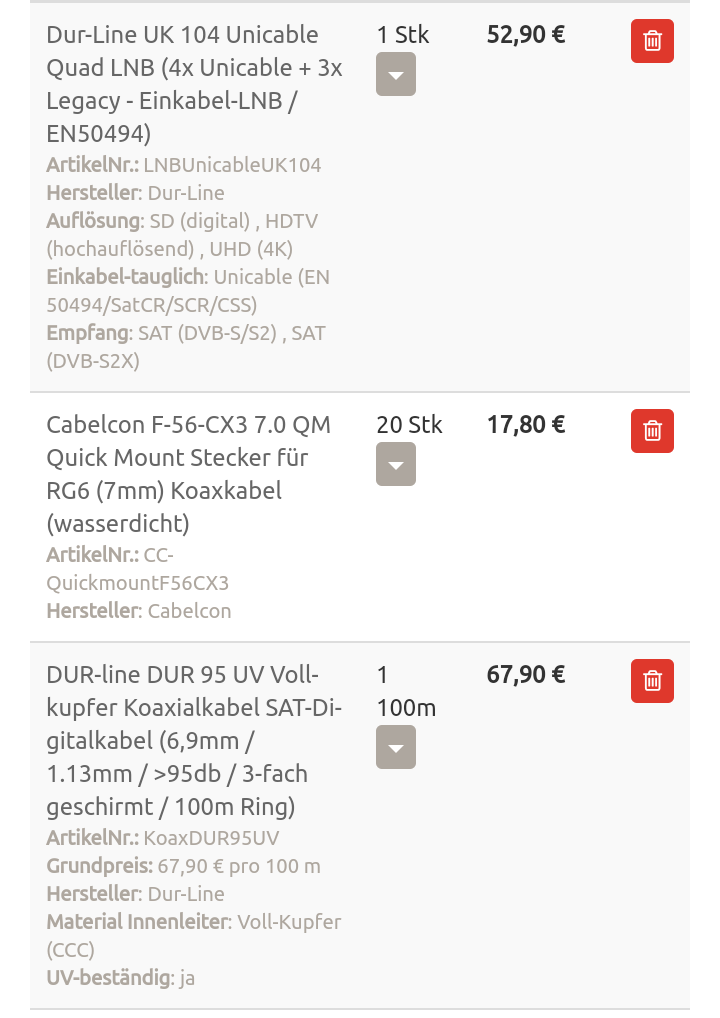Open the DUR-line DUR 95 UV Koaxialkabel product
The width and height of the screenshot is (720, 1018).
pyautogui.click(x=194, y=740)
